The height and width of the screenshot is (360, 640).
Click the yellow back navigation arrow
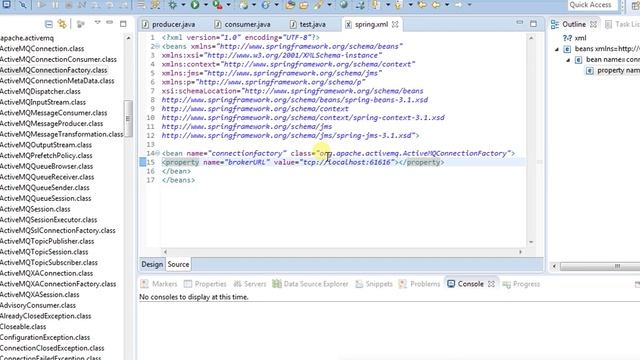click(x=436, y=5)
